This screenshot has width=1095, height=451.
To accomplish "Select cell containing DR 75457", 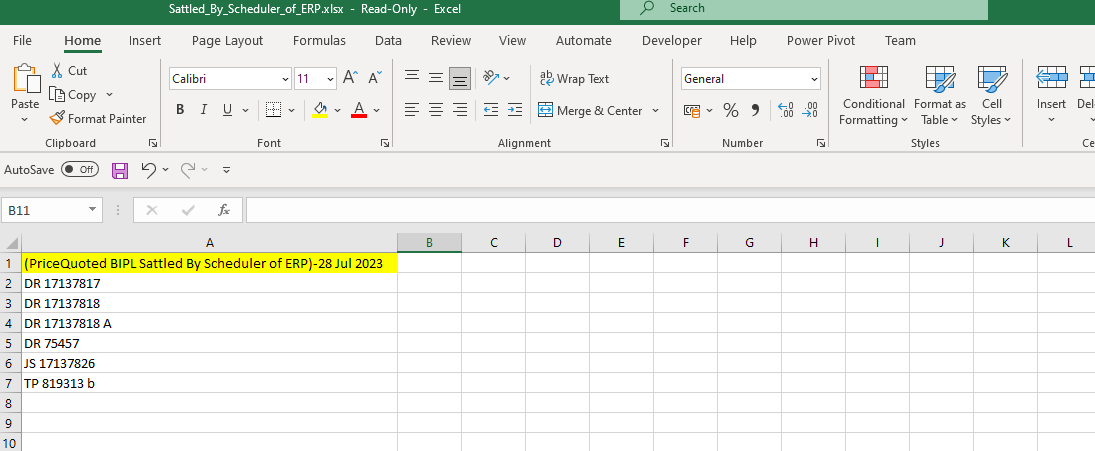I will pyautogui.click(x=210, y=343).
